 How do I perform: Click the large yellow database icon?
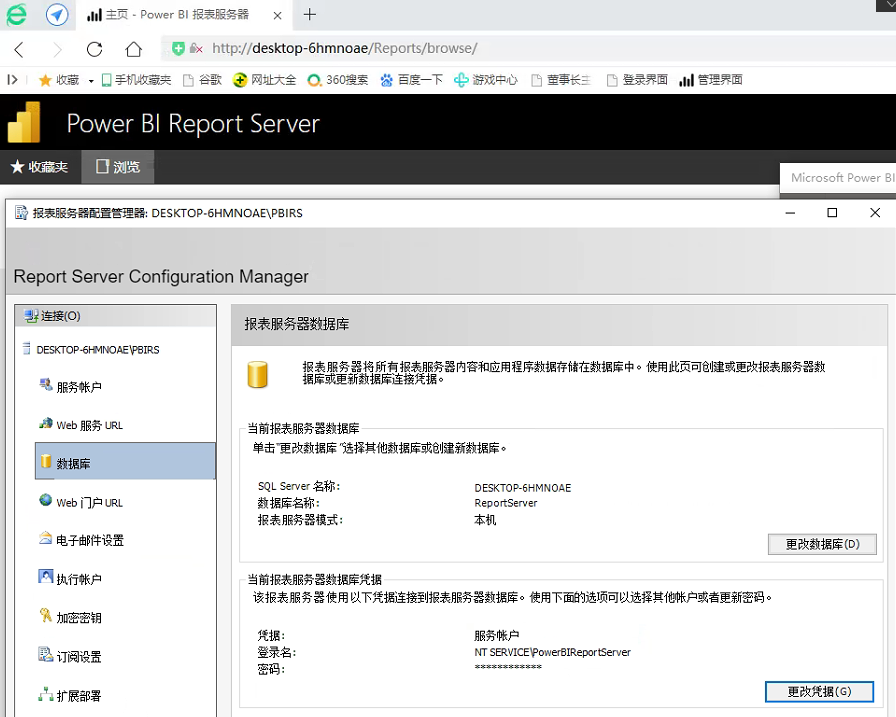click(x=257, y=375)
